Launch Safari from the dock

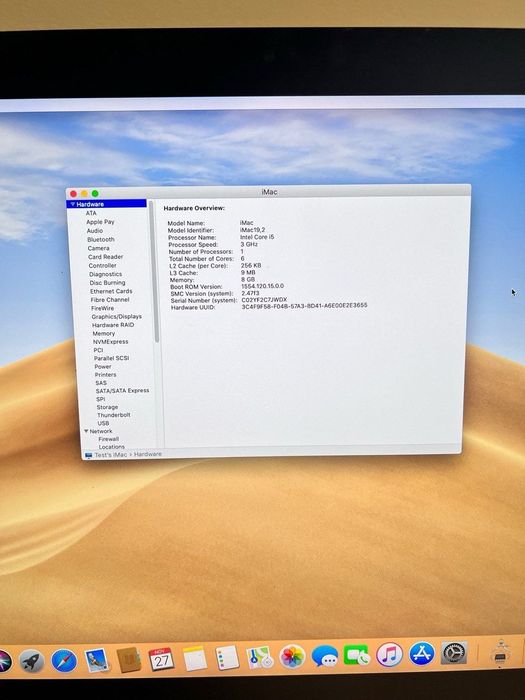64,661
